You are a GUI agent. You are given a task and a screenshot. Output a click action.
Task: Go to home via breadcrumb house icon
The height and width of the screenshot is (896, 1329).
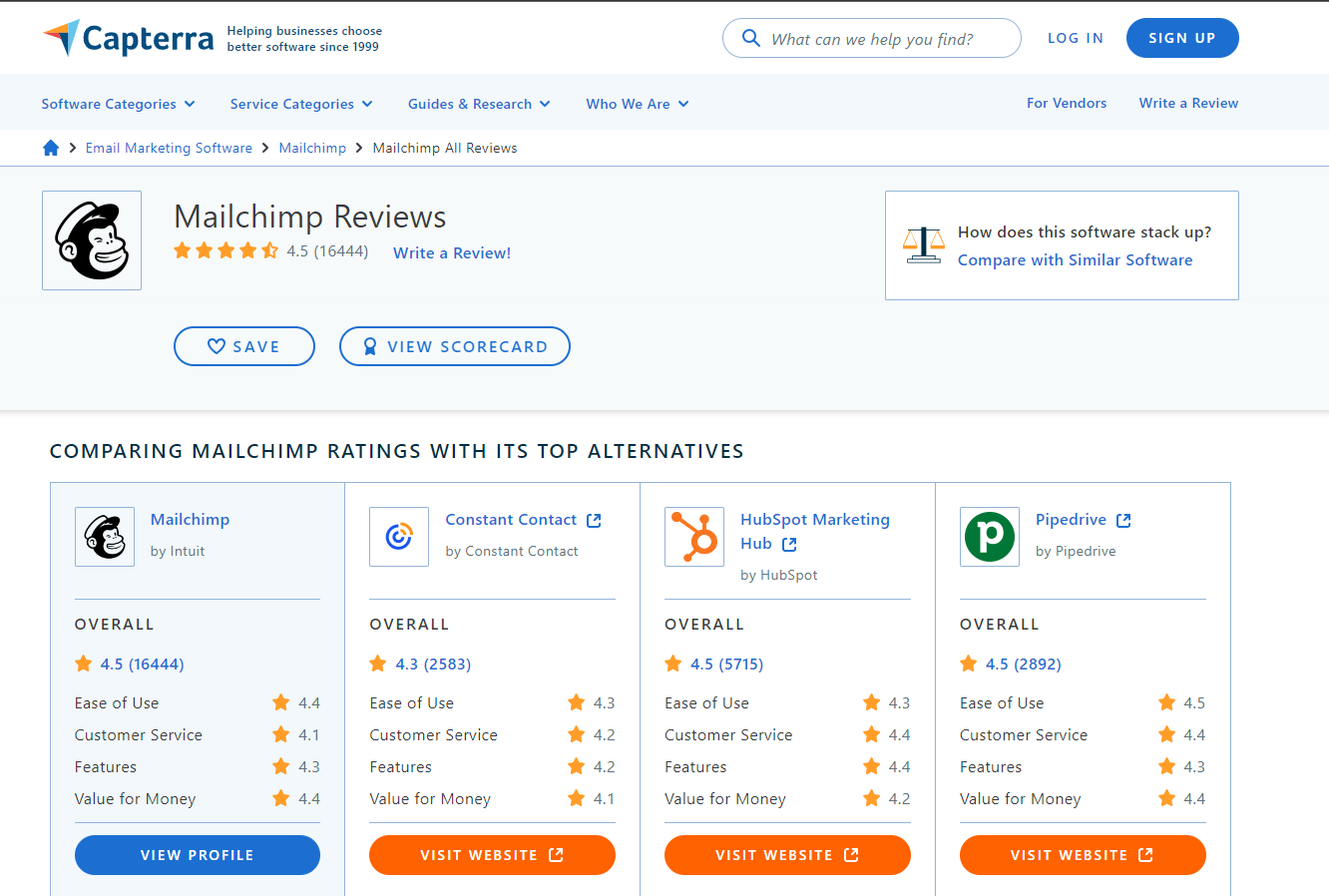[x=51, y=148]
